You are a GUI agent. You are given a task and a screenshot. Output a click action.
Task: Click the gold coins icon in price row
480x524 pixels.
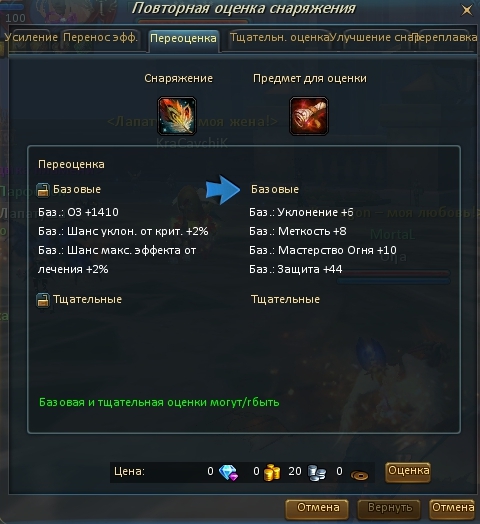tap(272, 472)
